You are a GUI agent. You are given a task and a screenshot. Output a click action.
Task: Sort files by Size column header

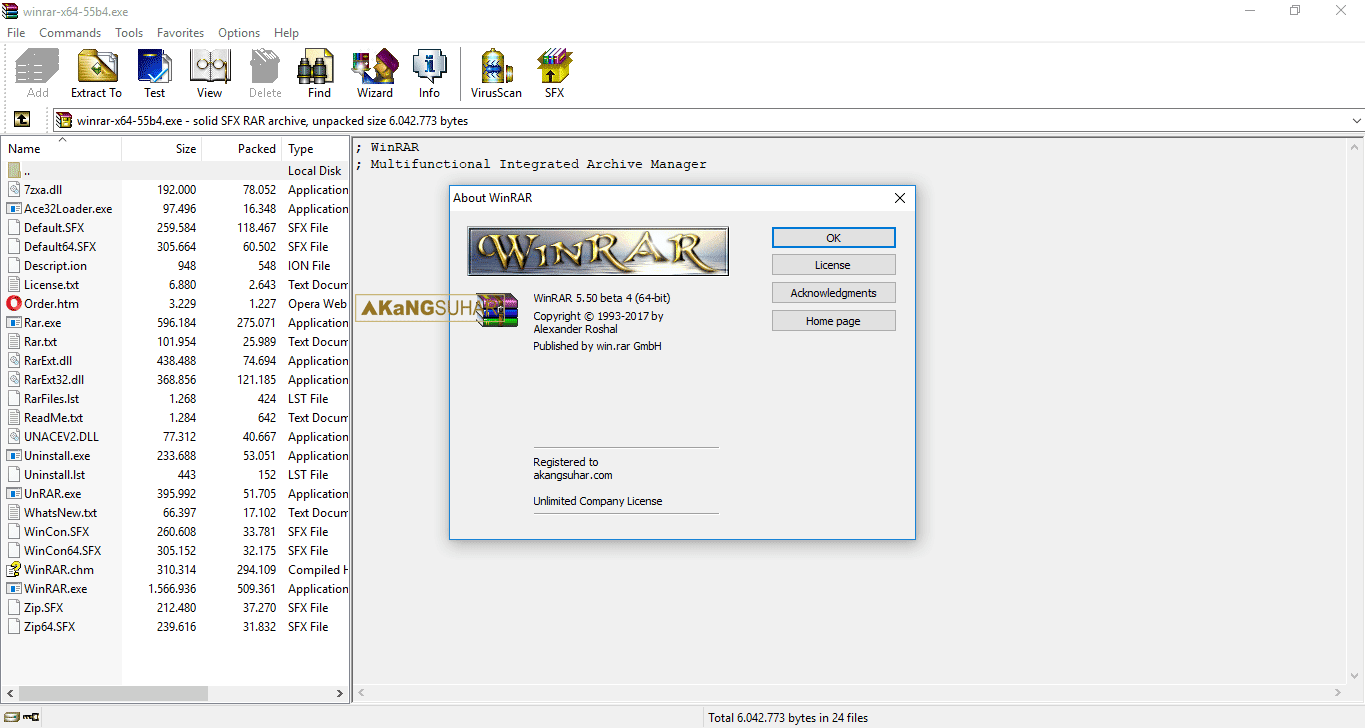coord(162,148)
